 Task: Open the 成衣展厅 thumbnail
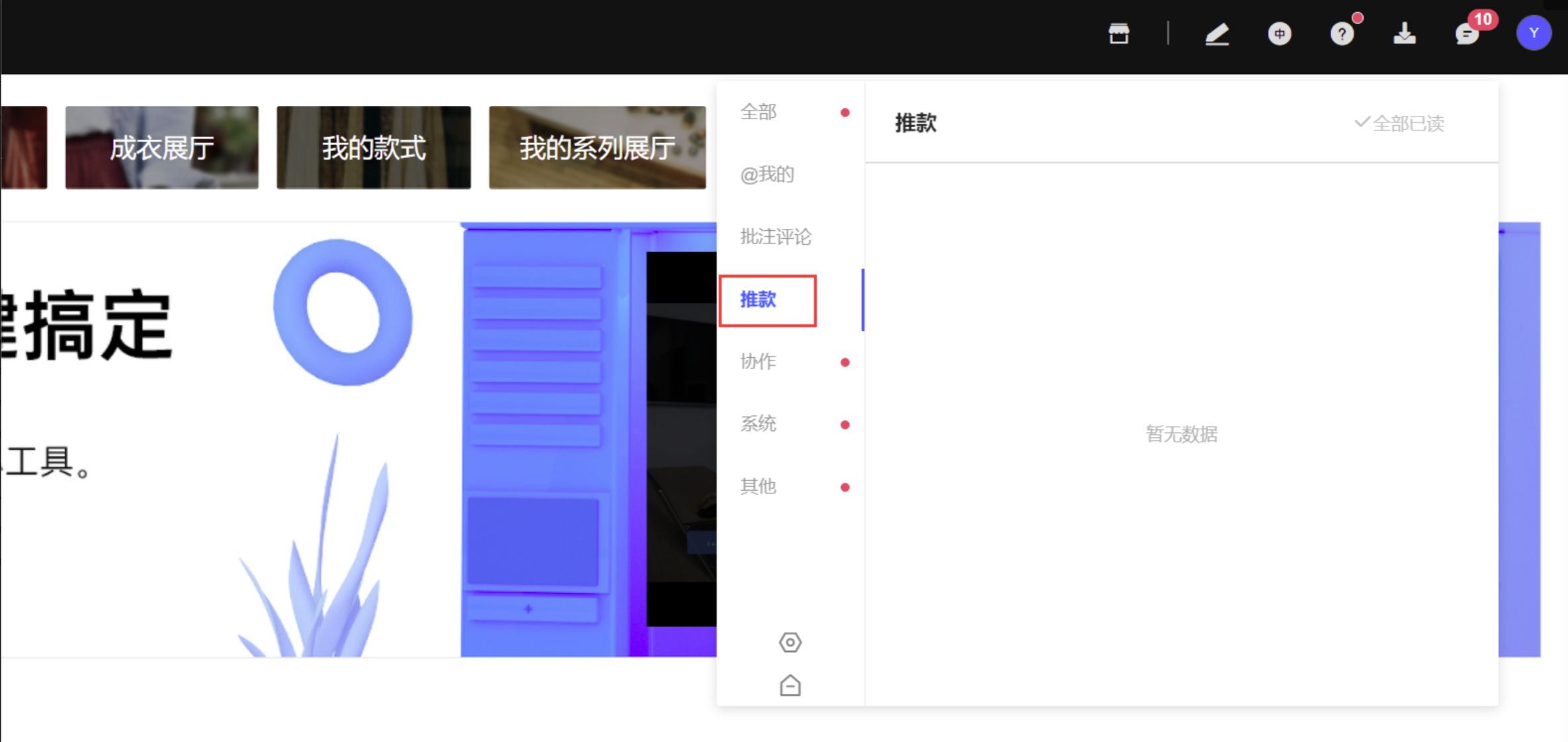coord(161,147)
